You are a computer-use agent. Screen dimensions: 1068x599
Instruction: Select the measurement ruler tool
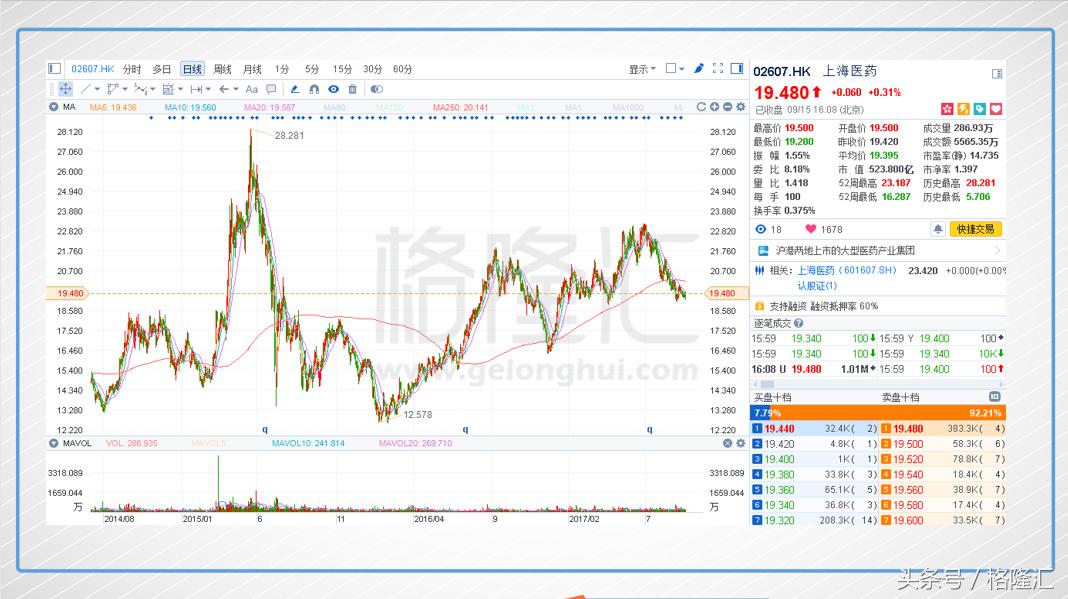[x=168, y=89]
